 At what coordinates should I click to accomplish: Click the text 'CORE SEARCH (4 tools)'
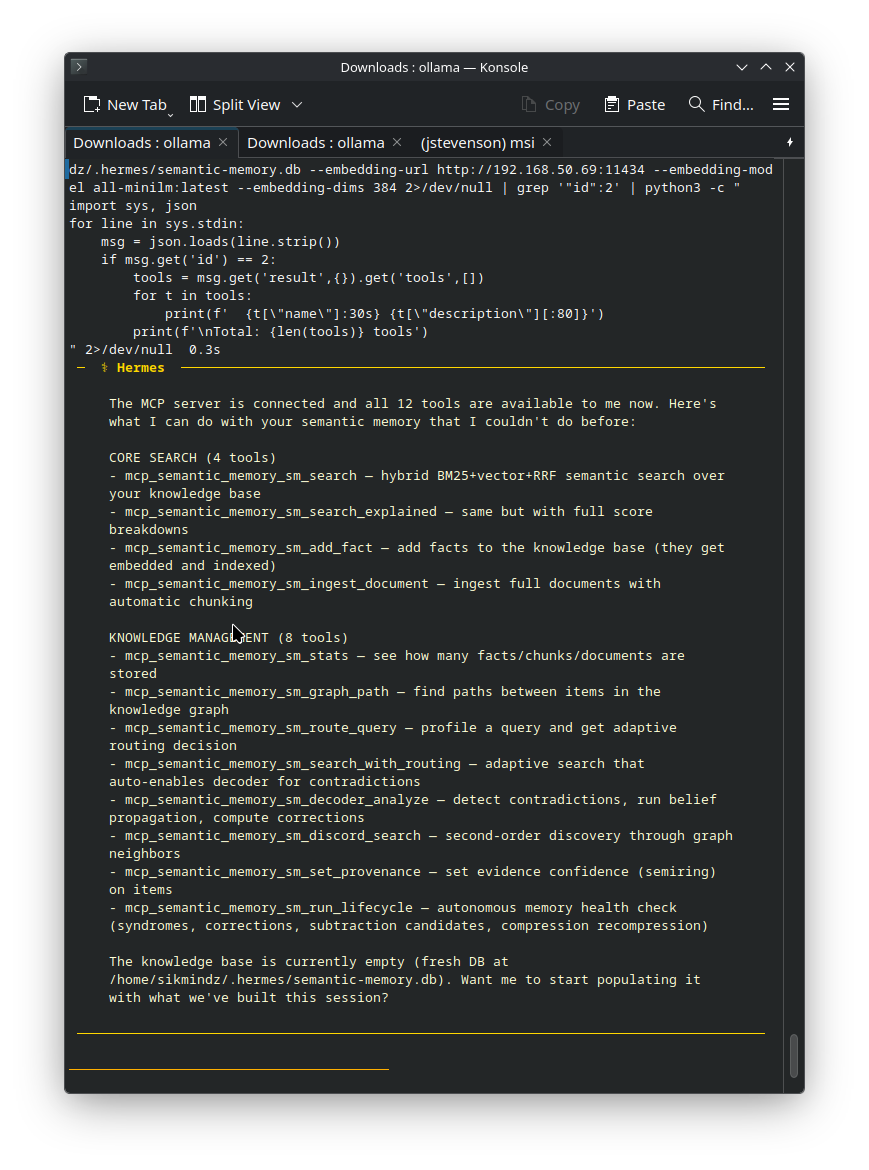[x=192, y=457]
